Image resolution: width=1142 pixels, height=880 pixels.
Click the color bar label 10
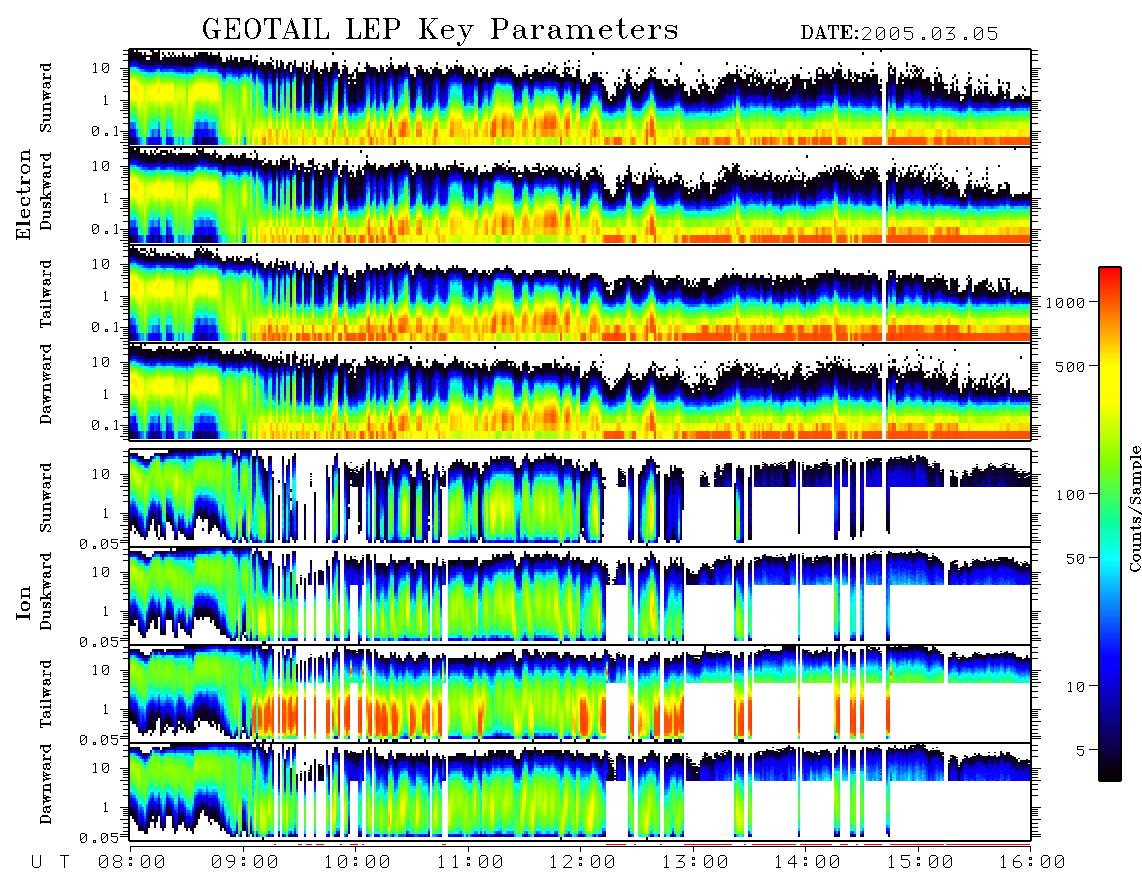1075,687
